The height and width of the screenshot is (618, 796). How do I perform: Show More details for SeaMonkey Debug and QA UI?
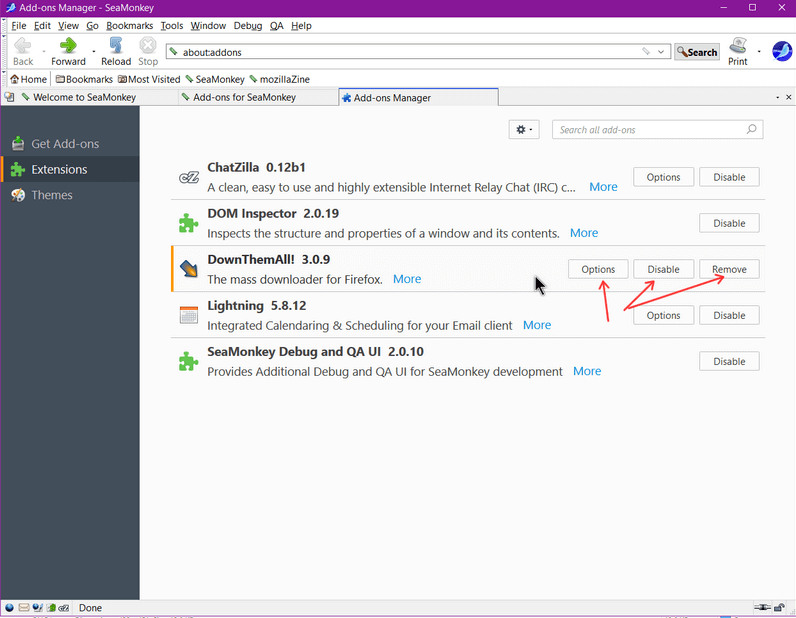point(587,371)
